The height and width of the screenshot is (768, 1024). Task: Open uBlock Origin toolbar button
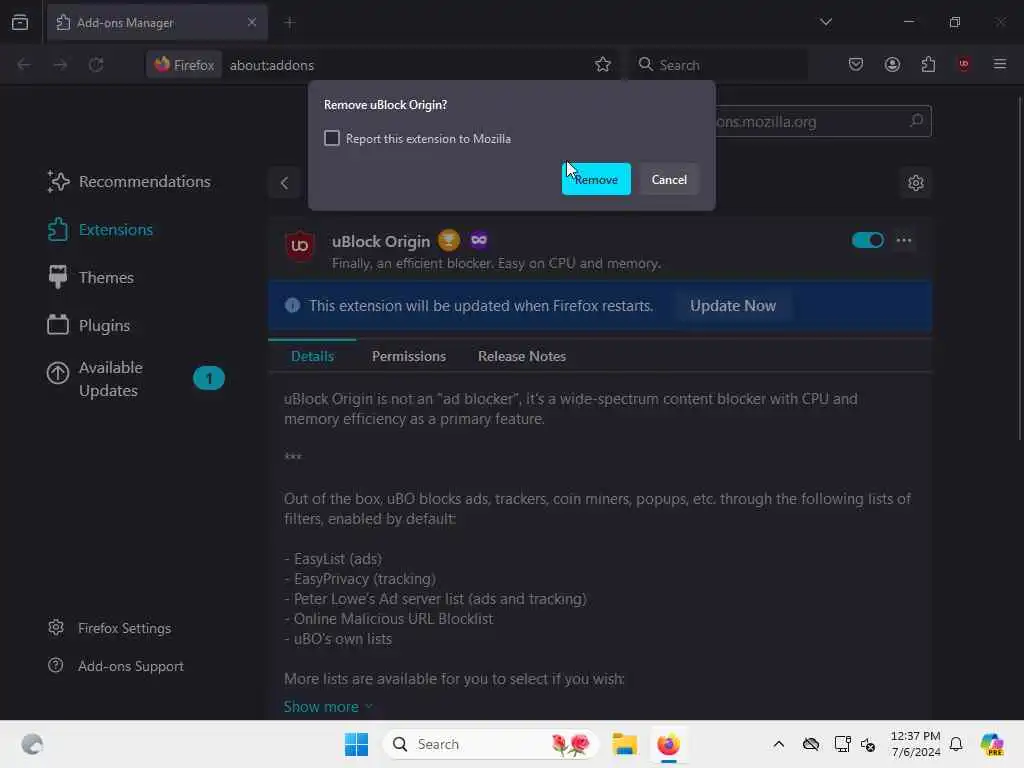(x=963, y=64)
